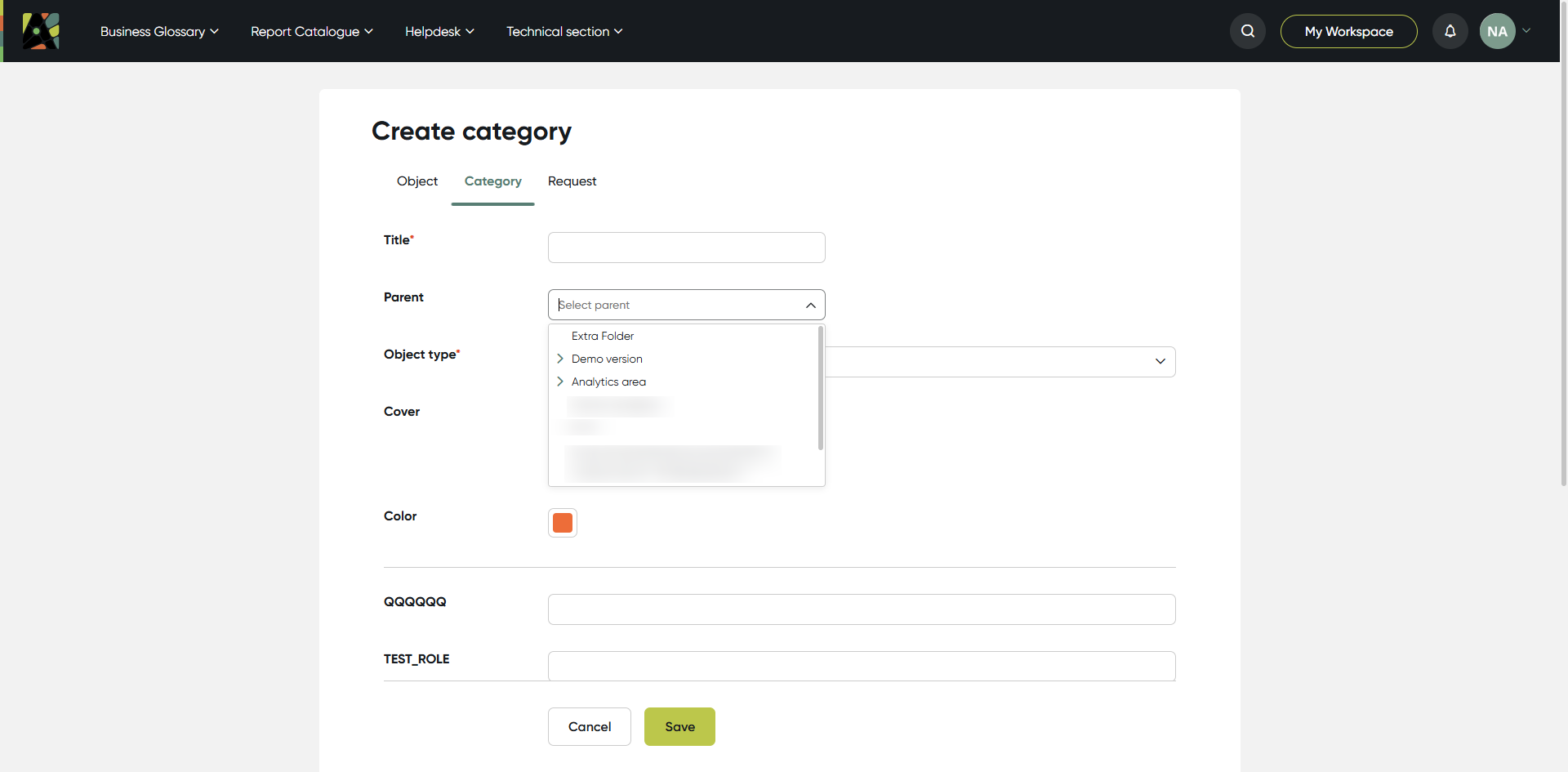
Task: Open notifications bell icon
Action: pyautogui.click(x=1450, y=31)
